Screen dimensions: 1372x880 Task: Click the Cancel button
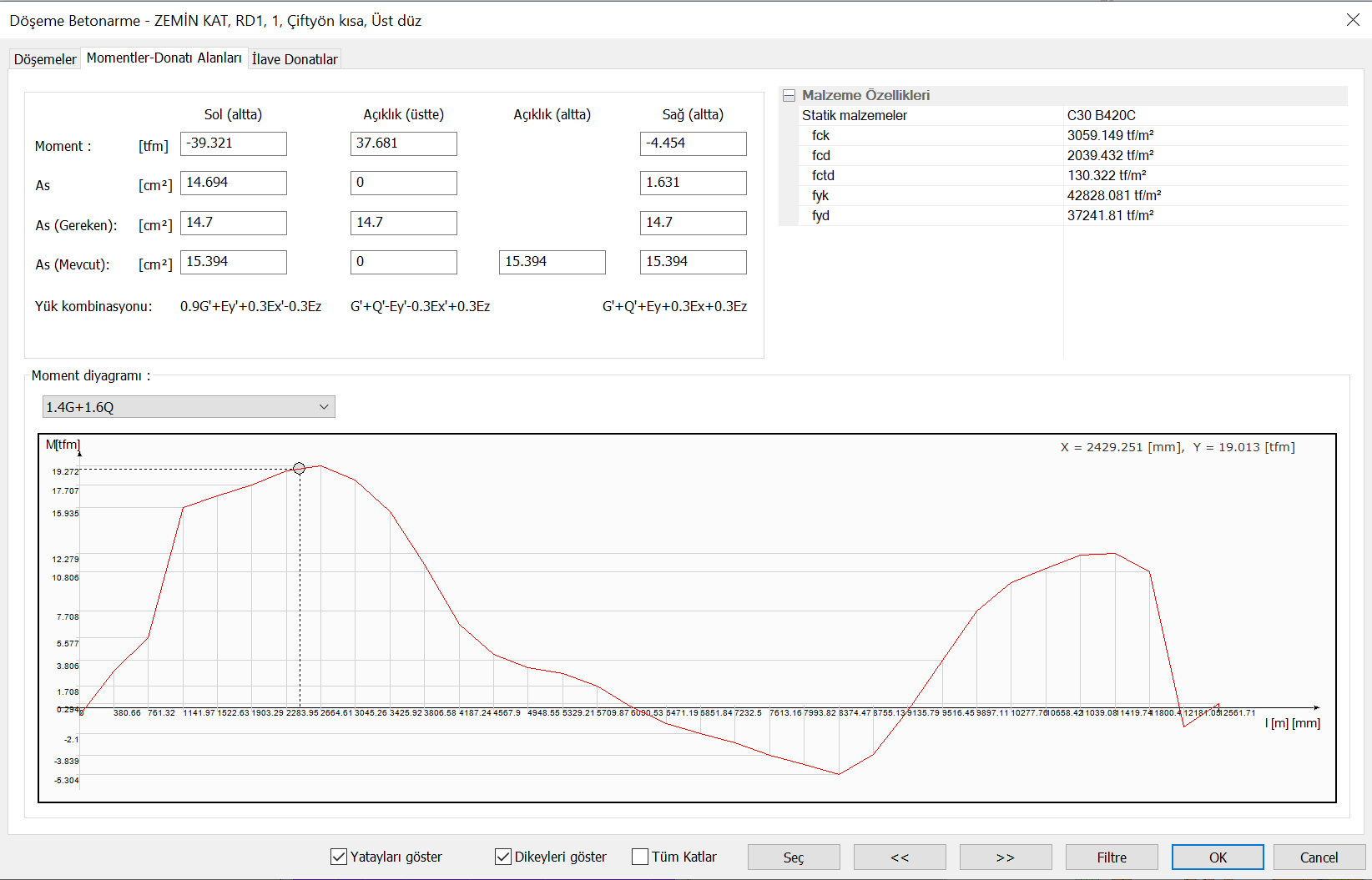[x=1319, y=857]
